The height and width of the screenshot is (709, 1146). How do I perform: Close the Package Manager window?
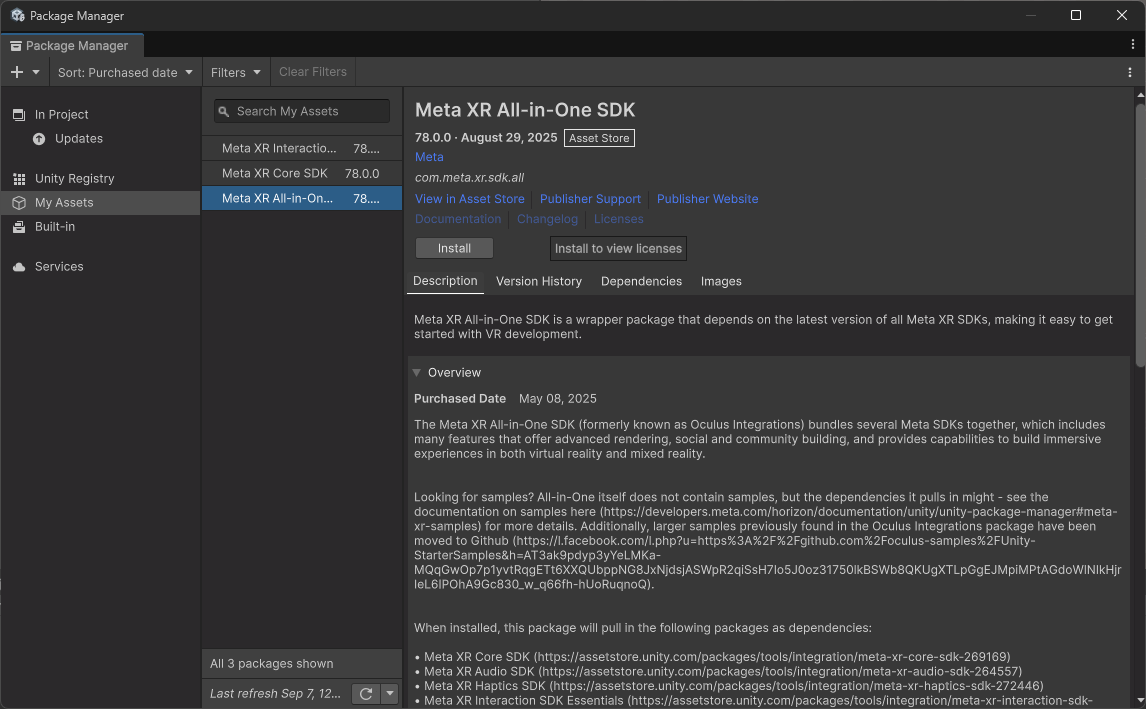1122,15
